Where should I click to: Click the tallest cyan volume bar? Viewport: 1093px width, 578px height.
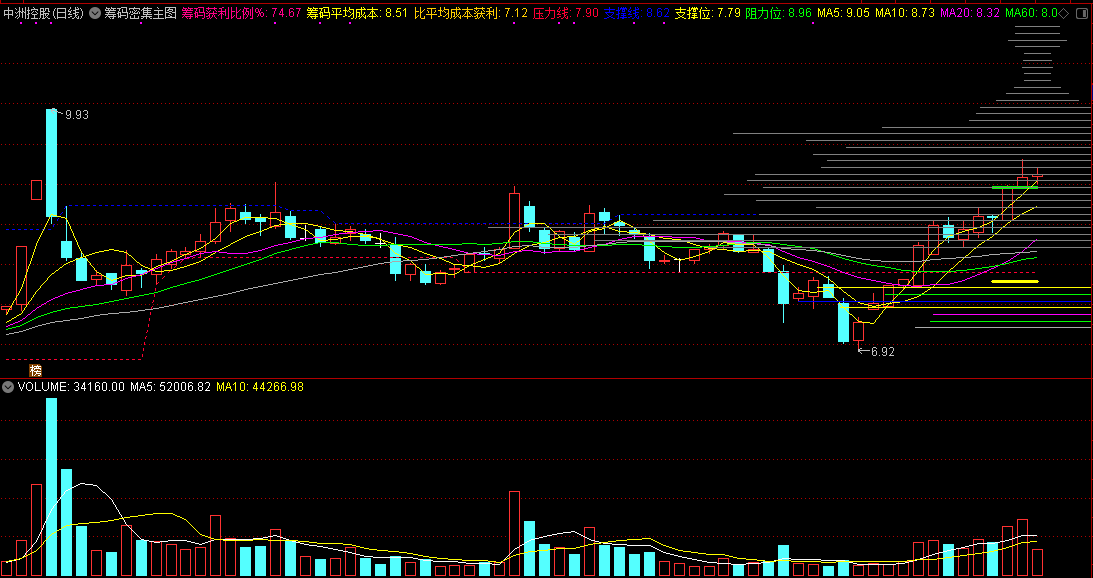pyautogui.click(x=52, y=487)
